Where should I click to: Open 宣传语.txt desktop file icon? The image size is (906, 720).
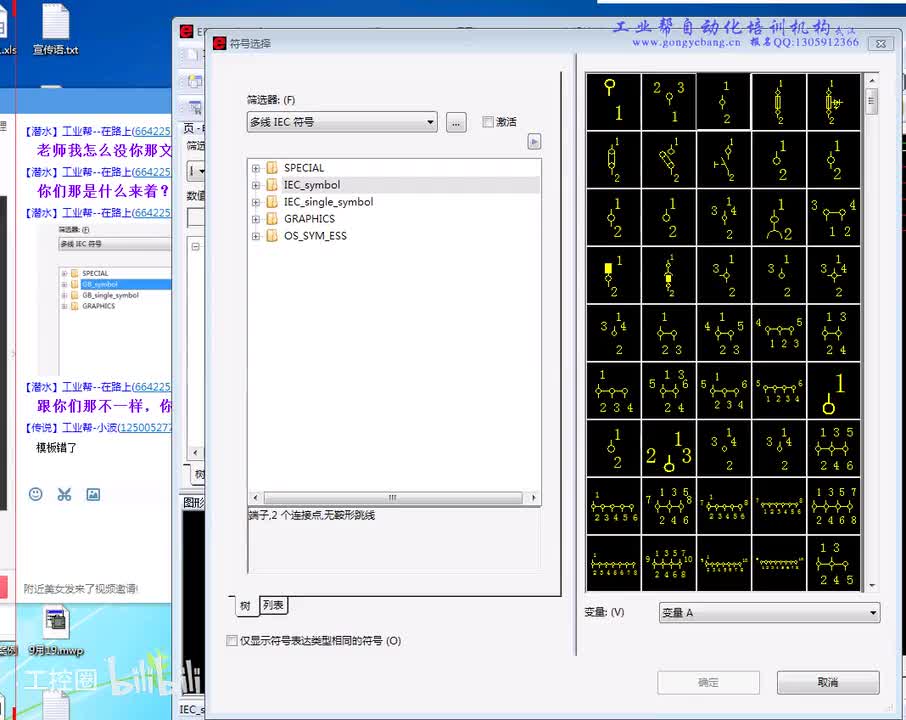55,29
